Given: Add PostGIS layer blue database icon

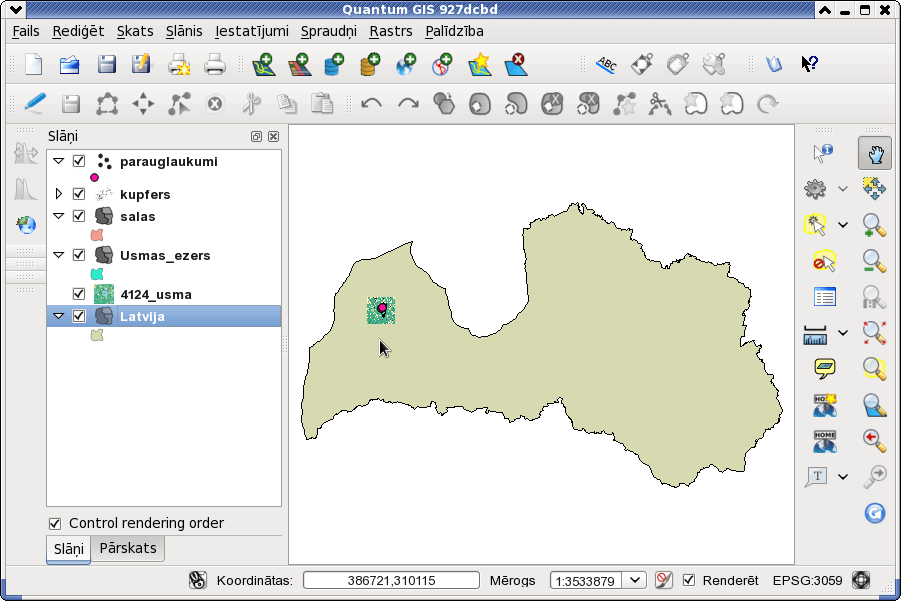Looking at the screenshot, I should point(334,64).
